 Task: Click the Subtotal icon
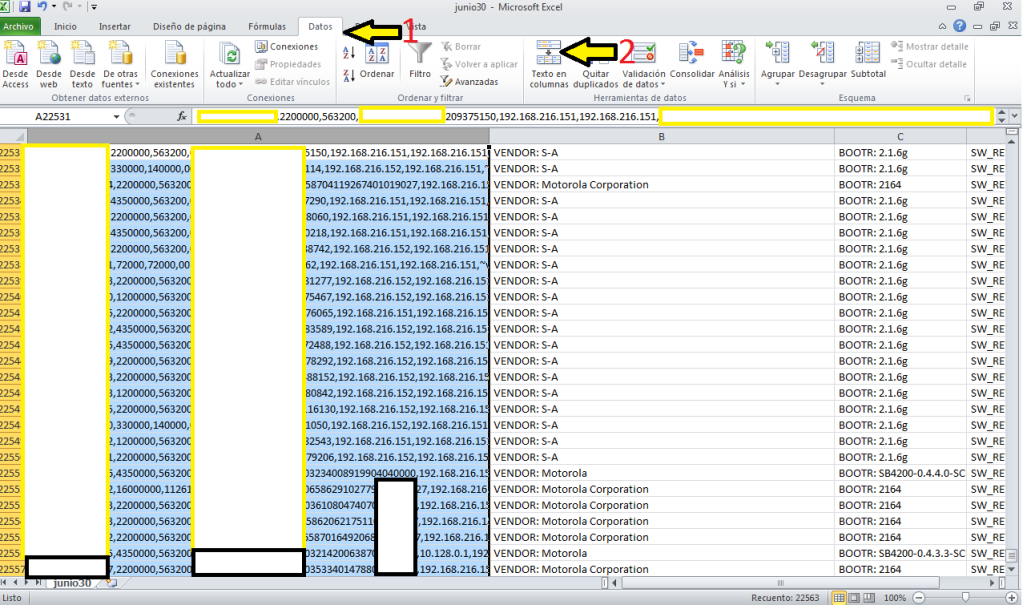868,60
